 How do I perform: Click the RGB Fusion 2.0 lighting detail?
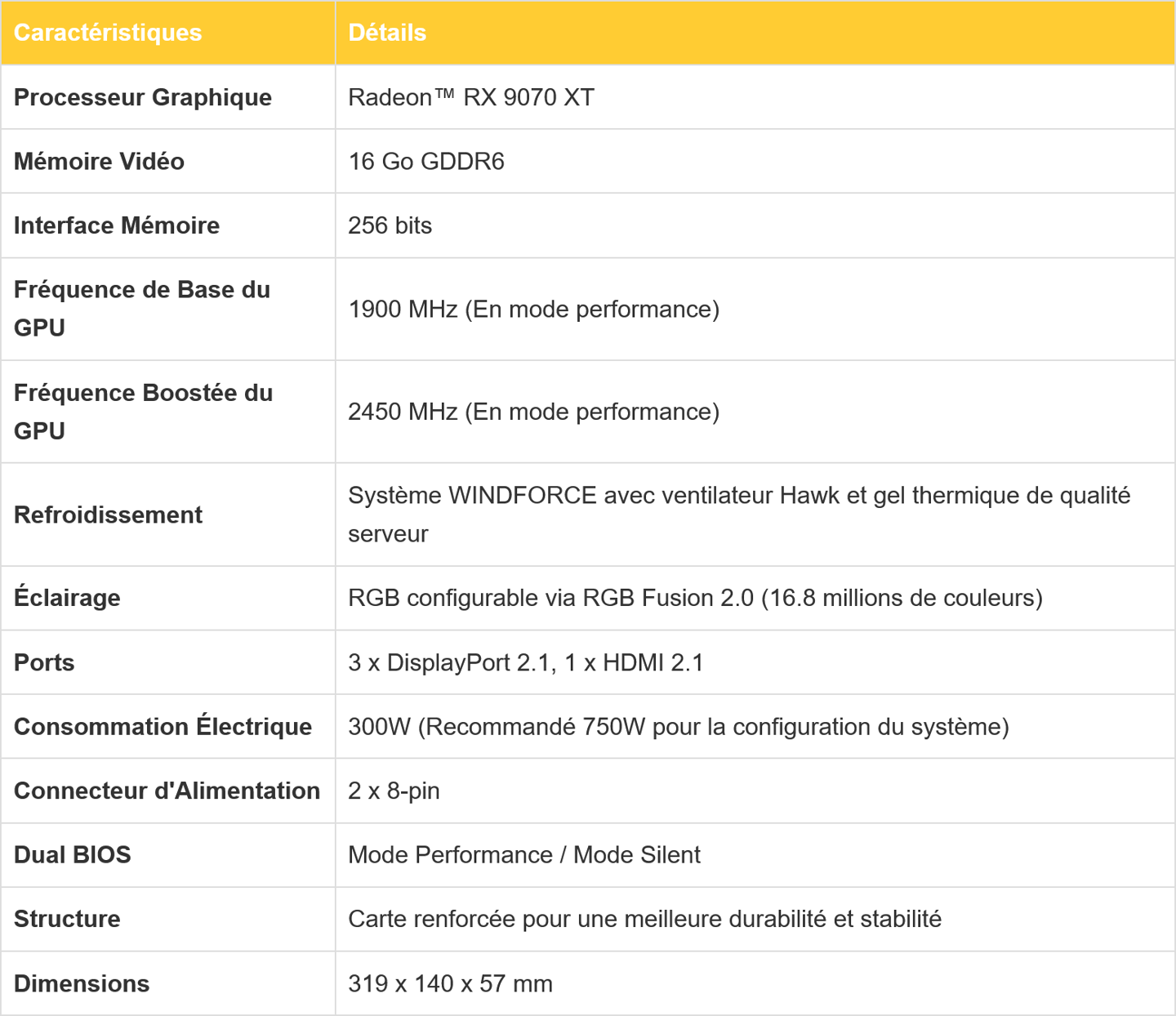click(696, 598)
